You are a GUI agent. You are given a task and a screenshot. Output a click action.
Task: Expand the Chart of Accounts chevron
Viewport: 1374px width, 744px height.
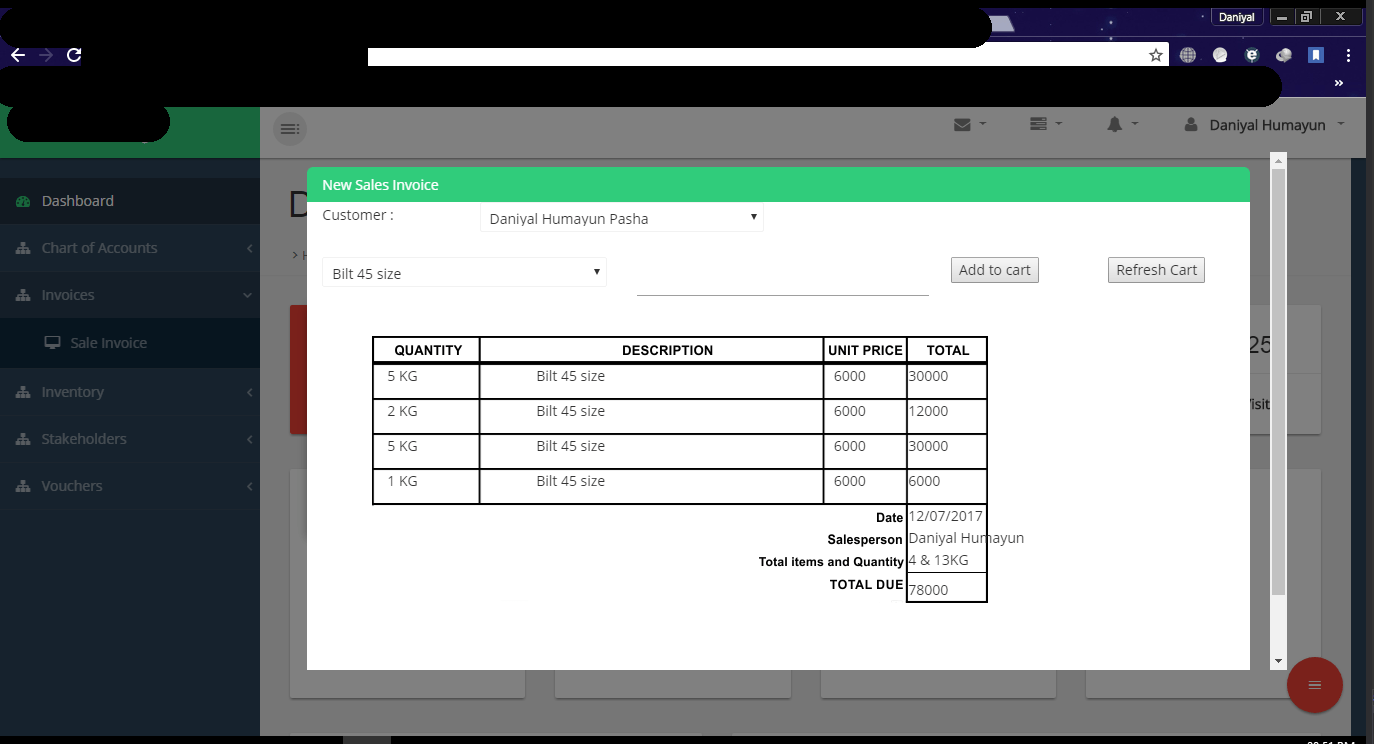point(249,248)
